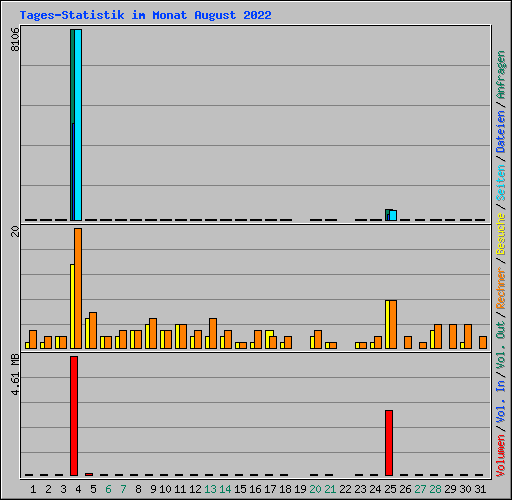This screenshot has width=512, height=500.
Task: Click the tall orange bar on day 4
Action: [78, 289]
